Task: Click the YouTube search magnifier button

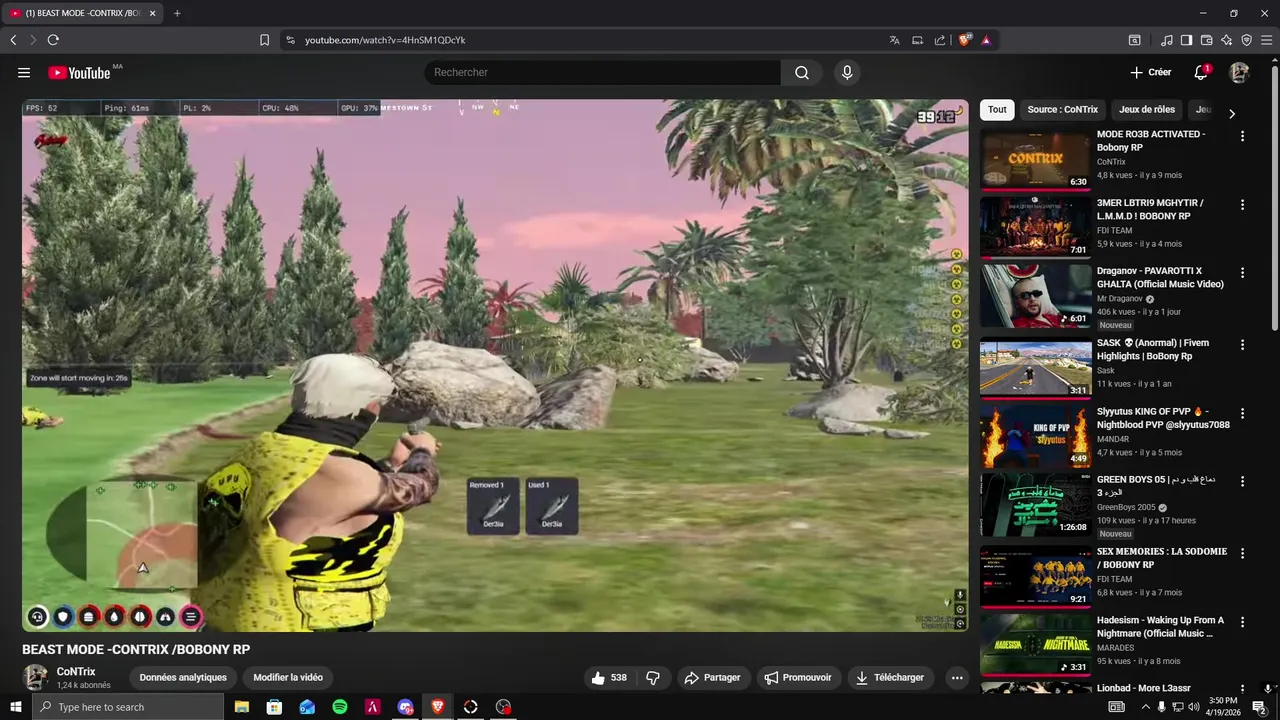Action: coord(802,72)
